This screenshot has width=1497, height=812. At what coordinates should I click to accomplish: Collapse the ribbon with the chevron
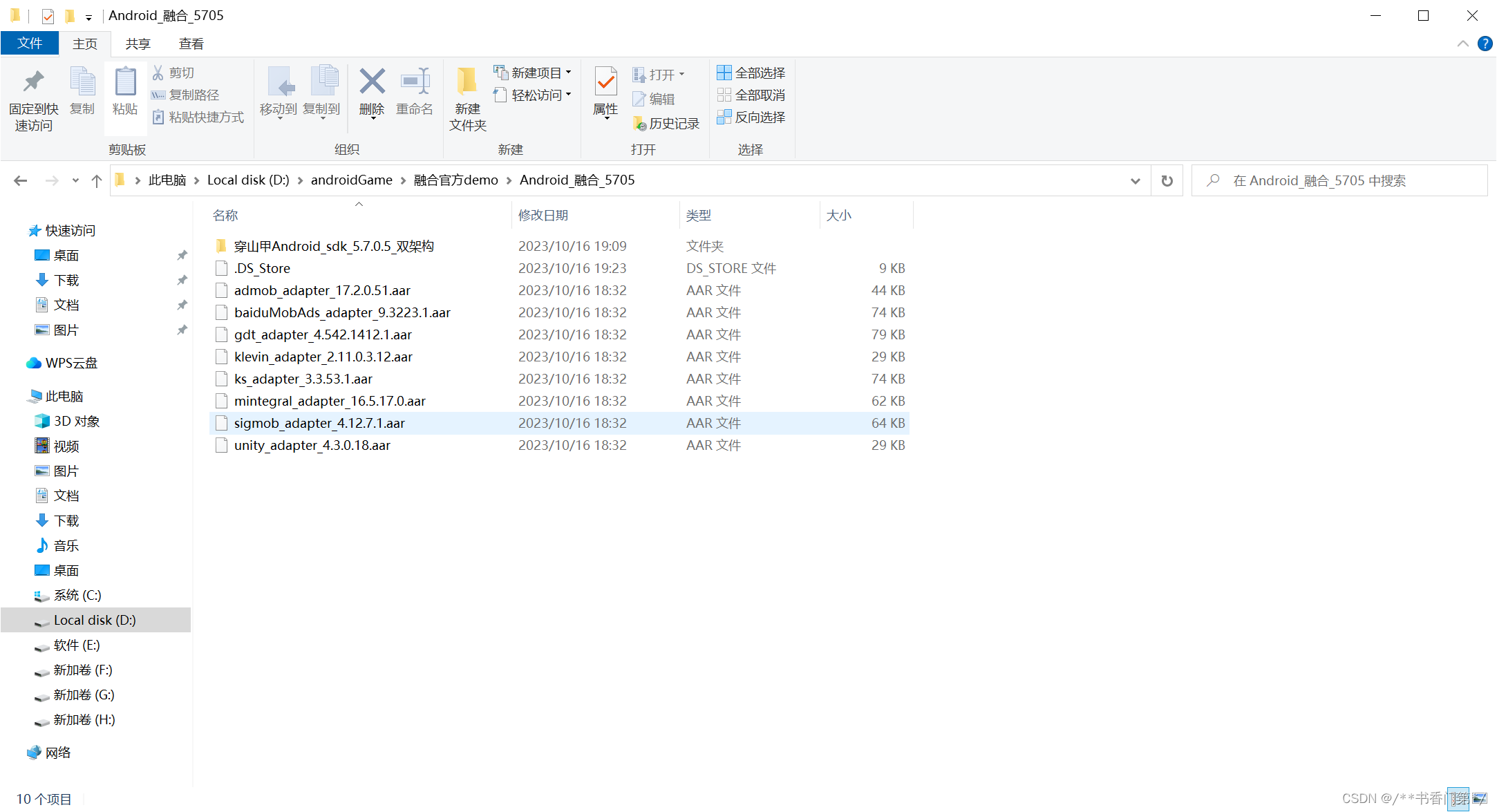pos(1462,44)
